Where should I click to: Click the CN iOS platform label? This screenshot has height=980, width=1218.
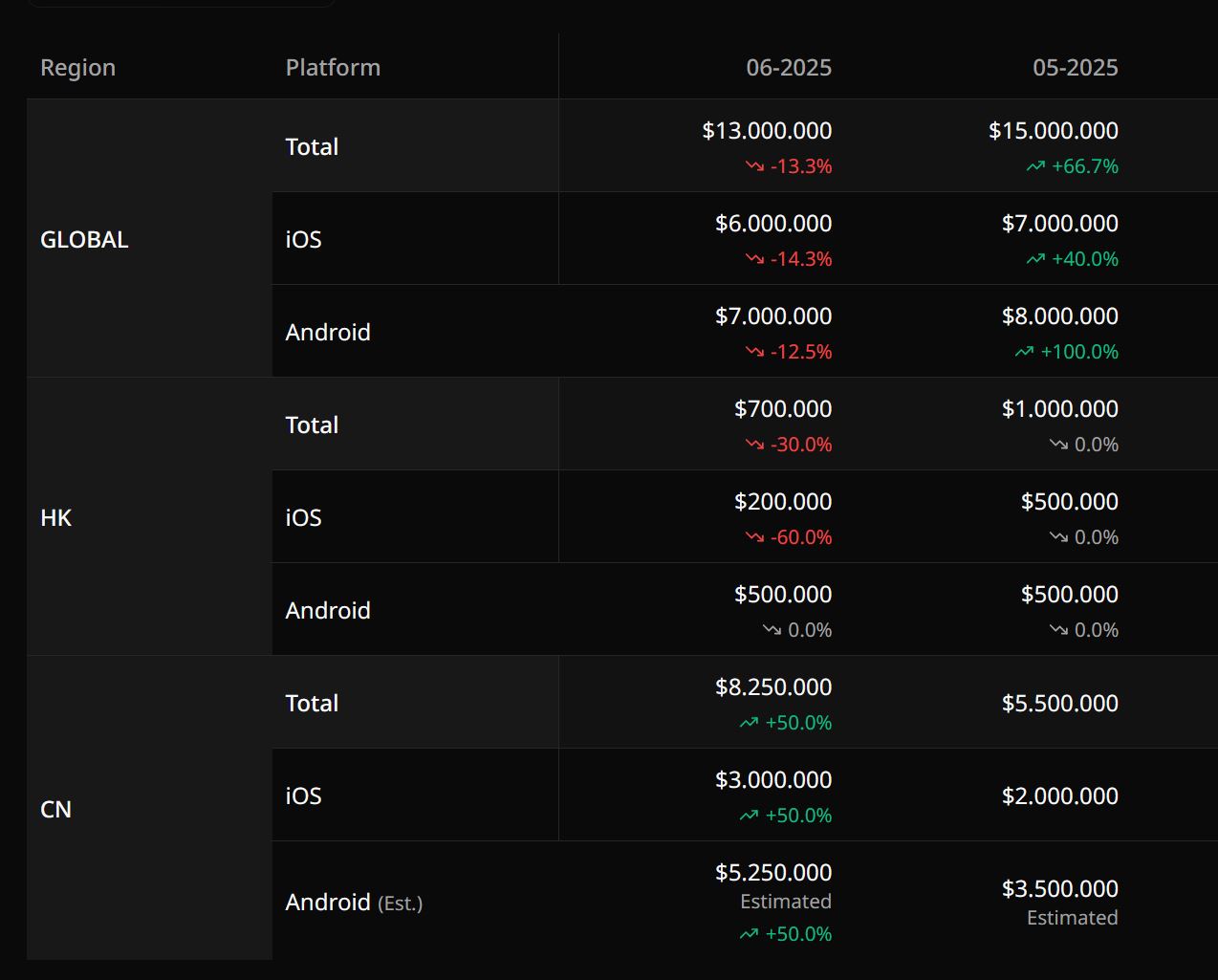[x=303, y=795]
